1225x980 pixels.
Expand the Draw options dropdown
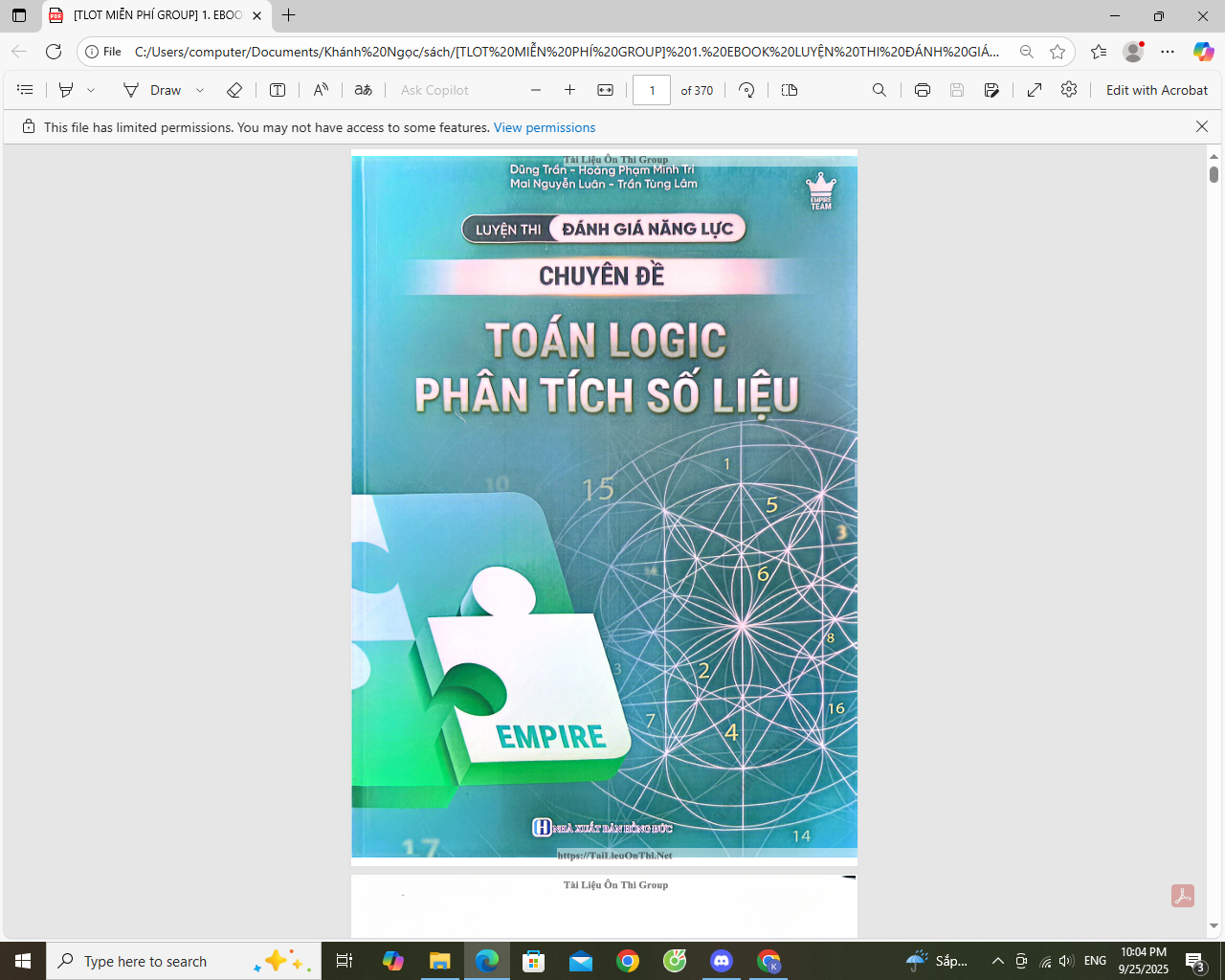pos(200,90)
